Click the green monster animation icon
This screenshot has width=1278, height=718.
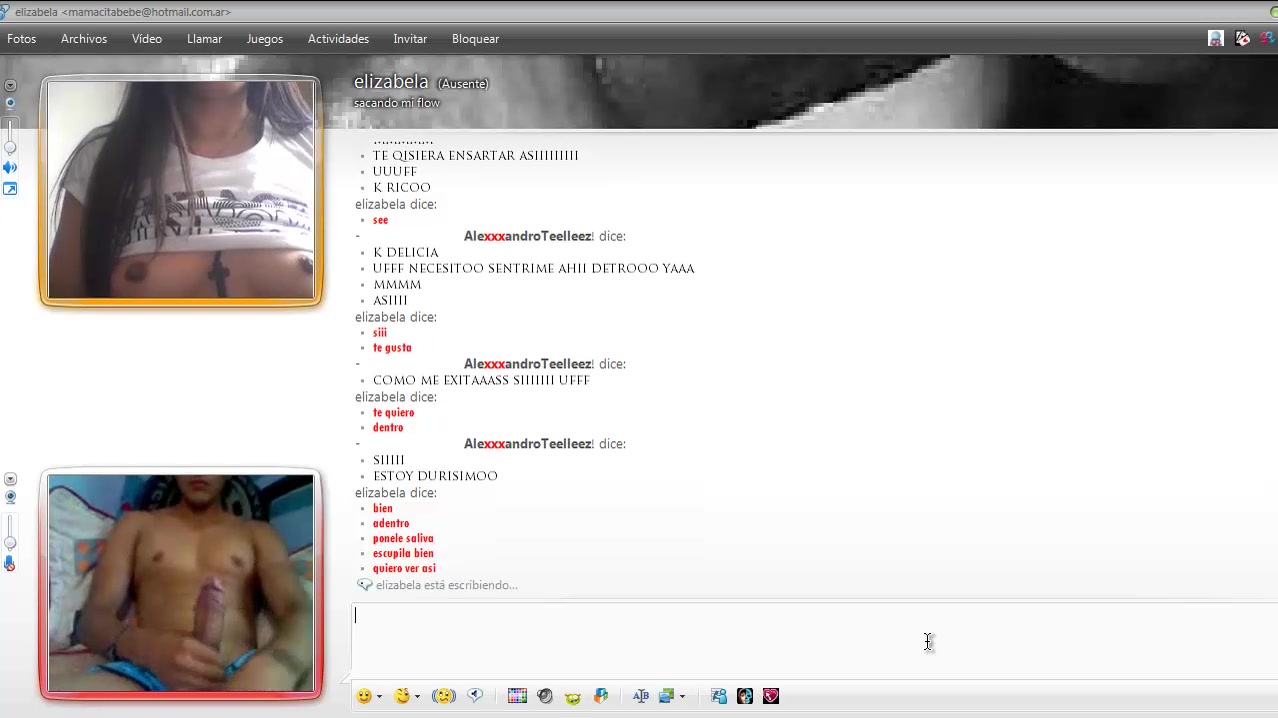pyautogui.click(x=573, y=697)
